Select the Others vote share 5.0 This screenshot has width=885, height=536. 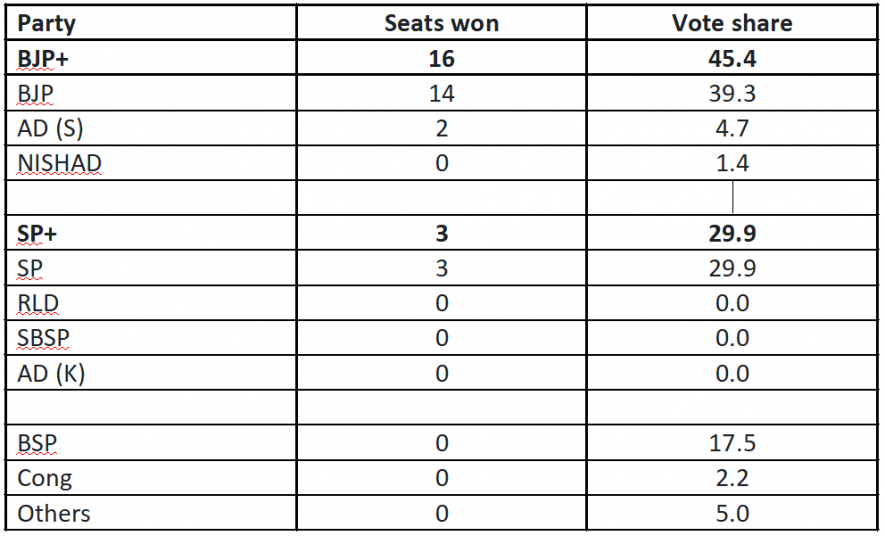pyautogui.click(x=732, y=513)
